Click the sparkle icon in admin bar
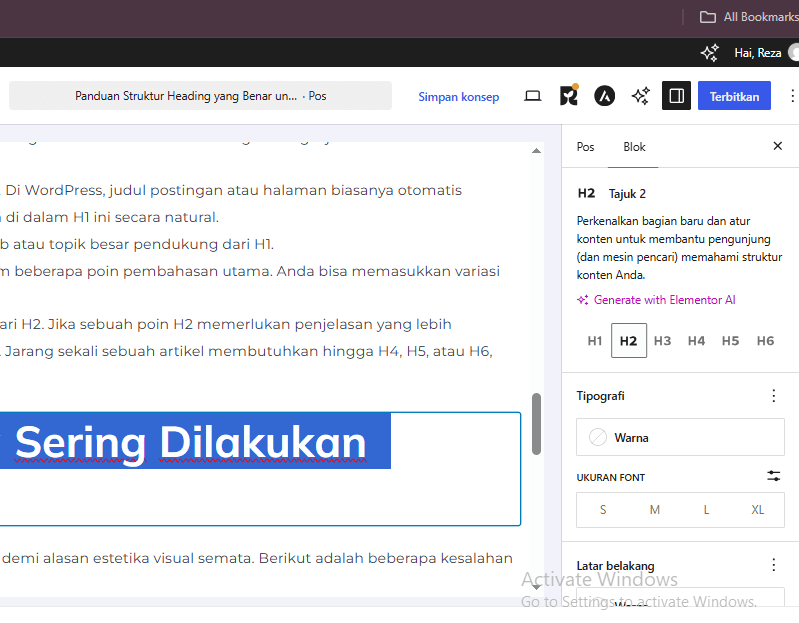 (x=709, y=52)
